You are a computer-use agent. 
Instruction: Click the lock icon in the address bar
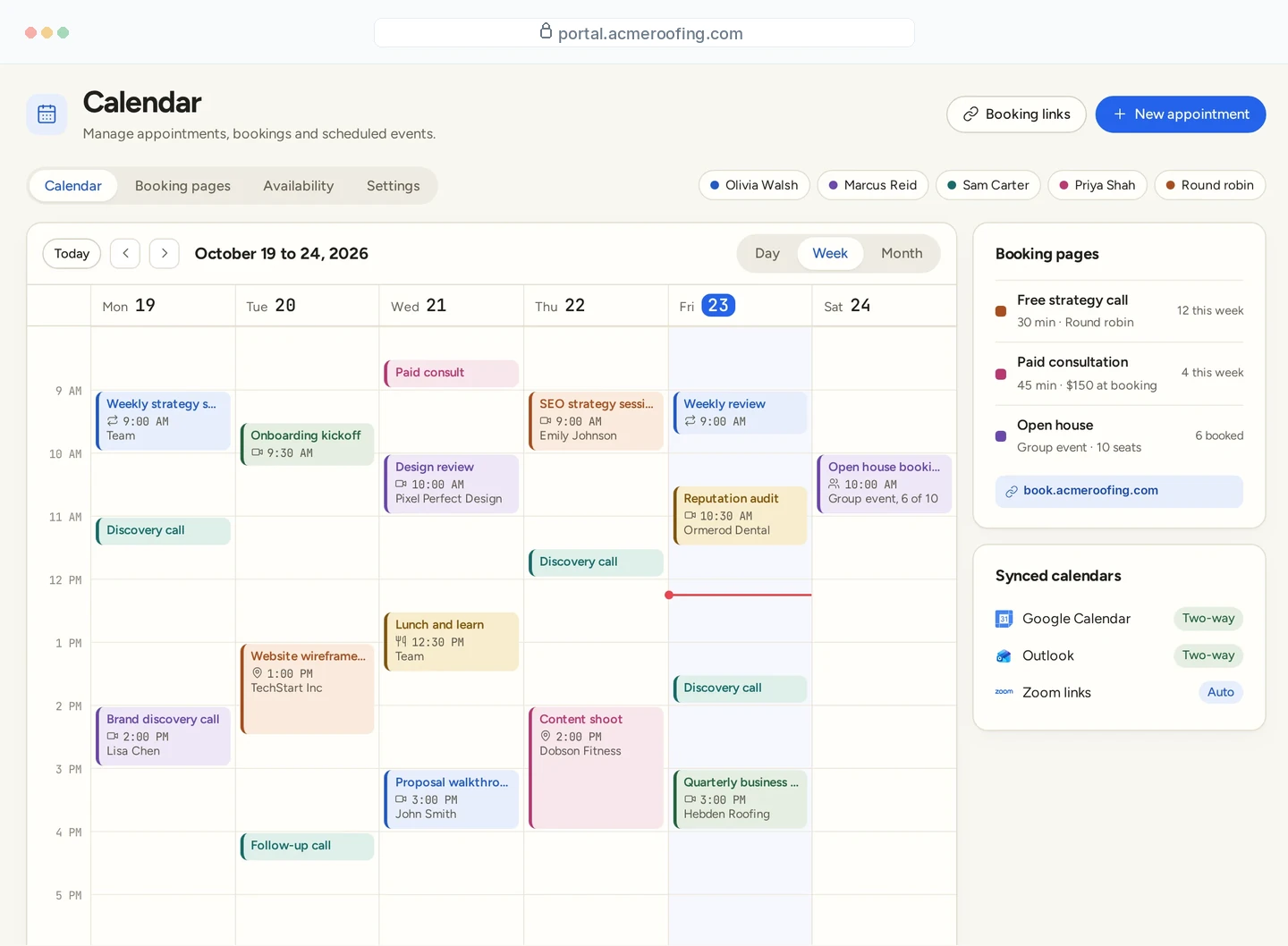tap(546, 32)
